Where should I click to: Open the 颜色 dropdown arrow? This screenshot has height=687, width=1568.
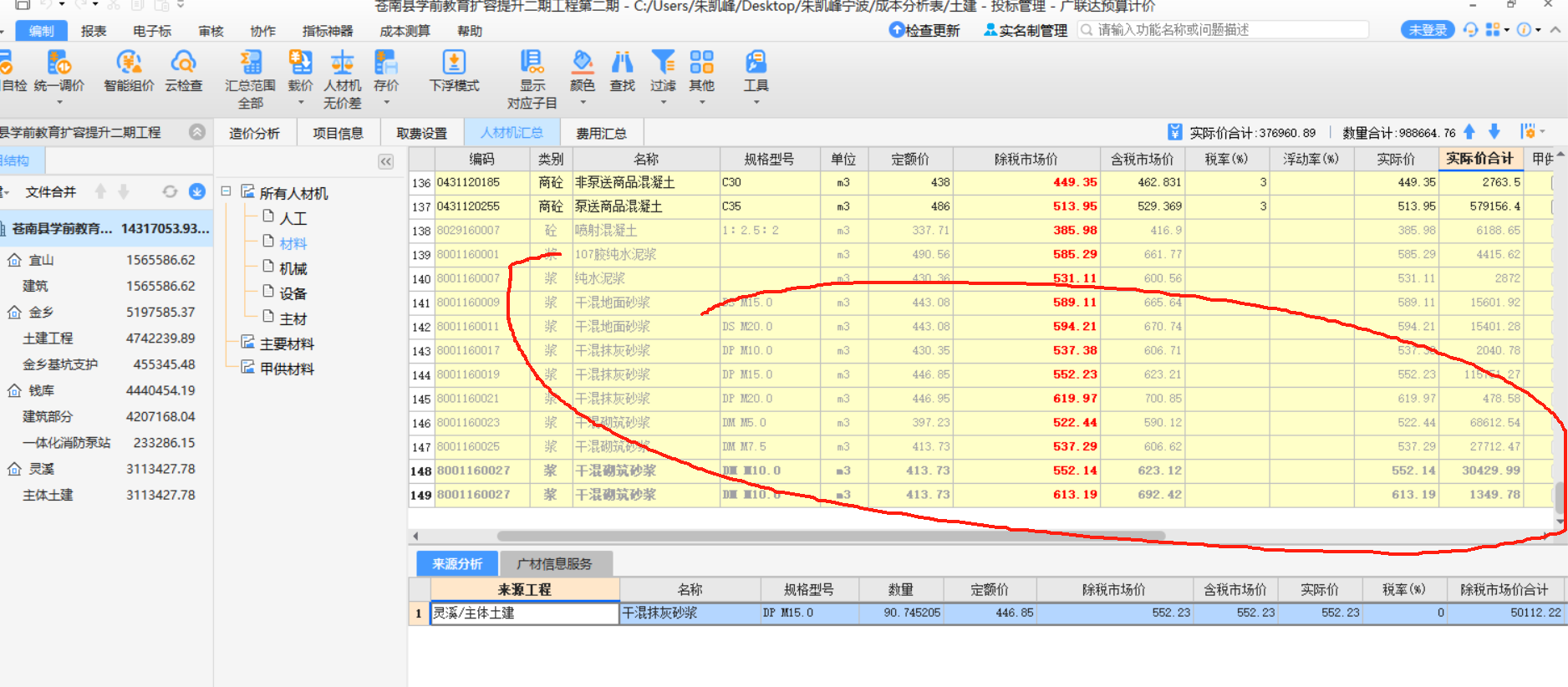coord(583,103)
